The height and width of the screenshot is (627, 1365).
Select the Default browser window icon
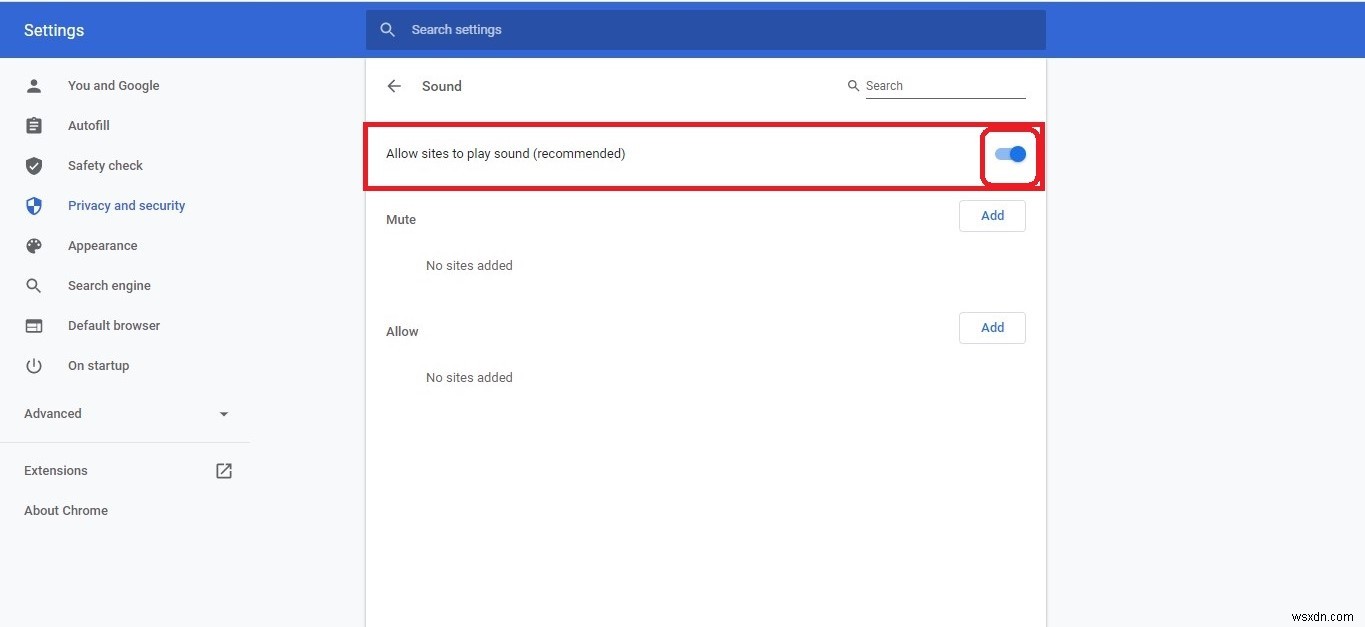coord(33,325)
